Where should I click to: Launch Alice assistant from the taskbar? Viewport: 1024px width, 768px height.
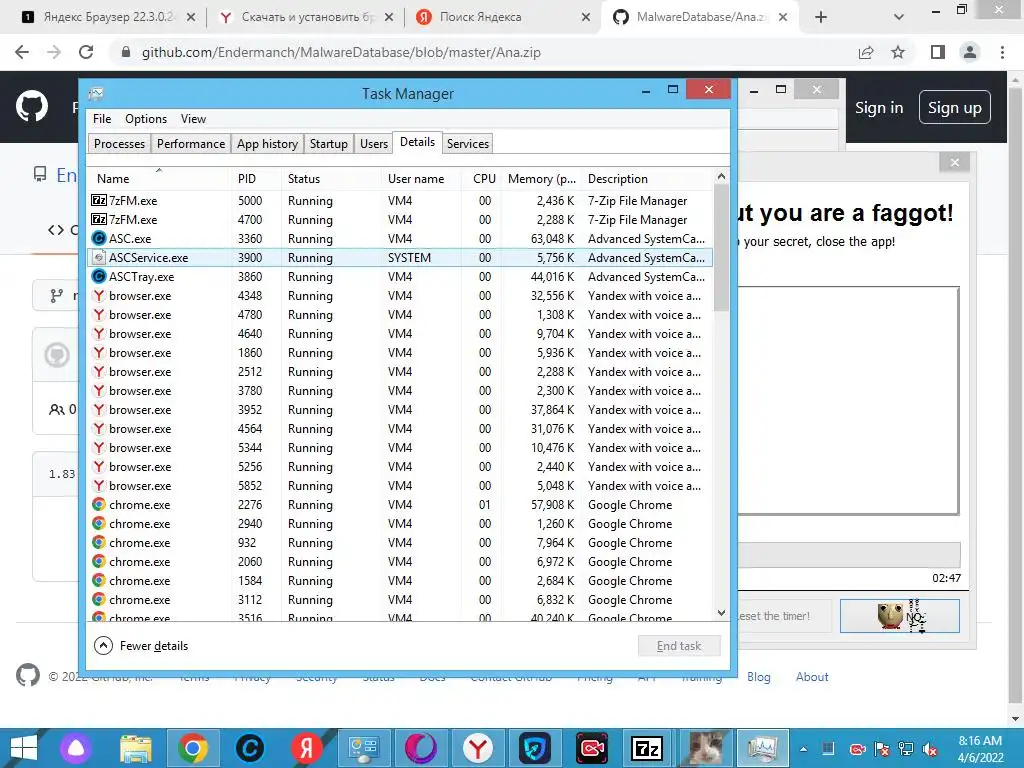pyautogui.click(x=76, y=748)
